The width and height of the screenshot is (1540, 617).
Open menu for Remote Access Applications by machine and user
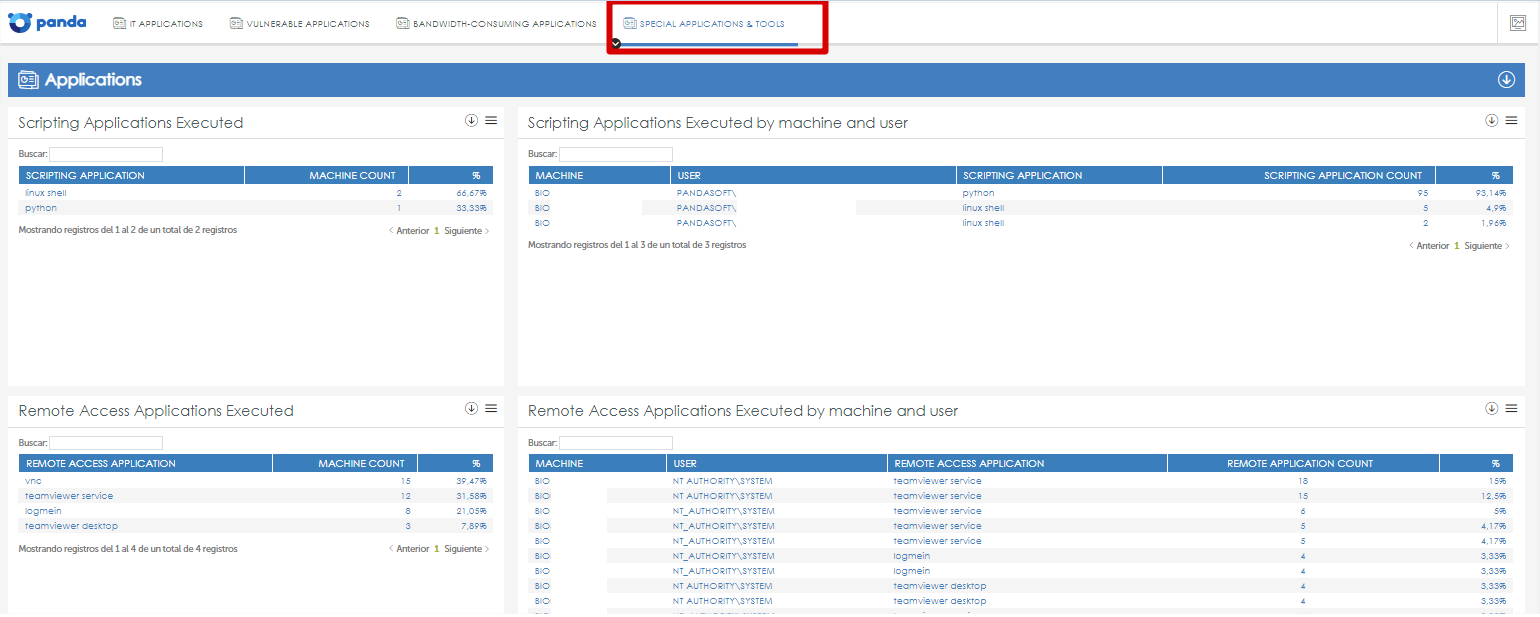tap(1511, 409)
